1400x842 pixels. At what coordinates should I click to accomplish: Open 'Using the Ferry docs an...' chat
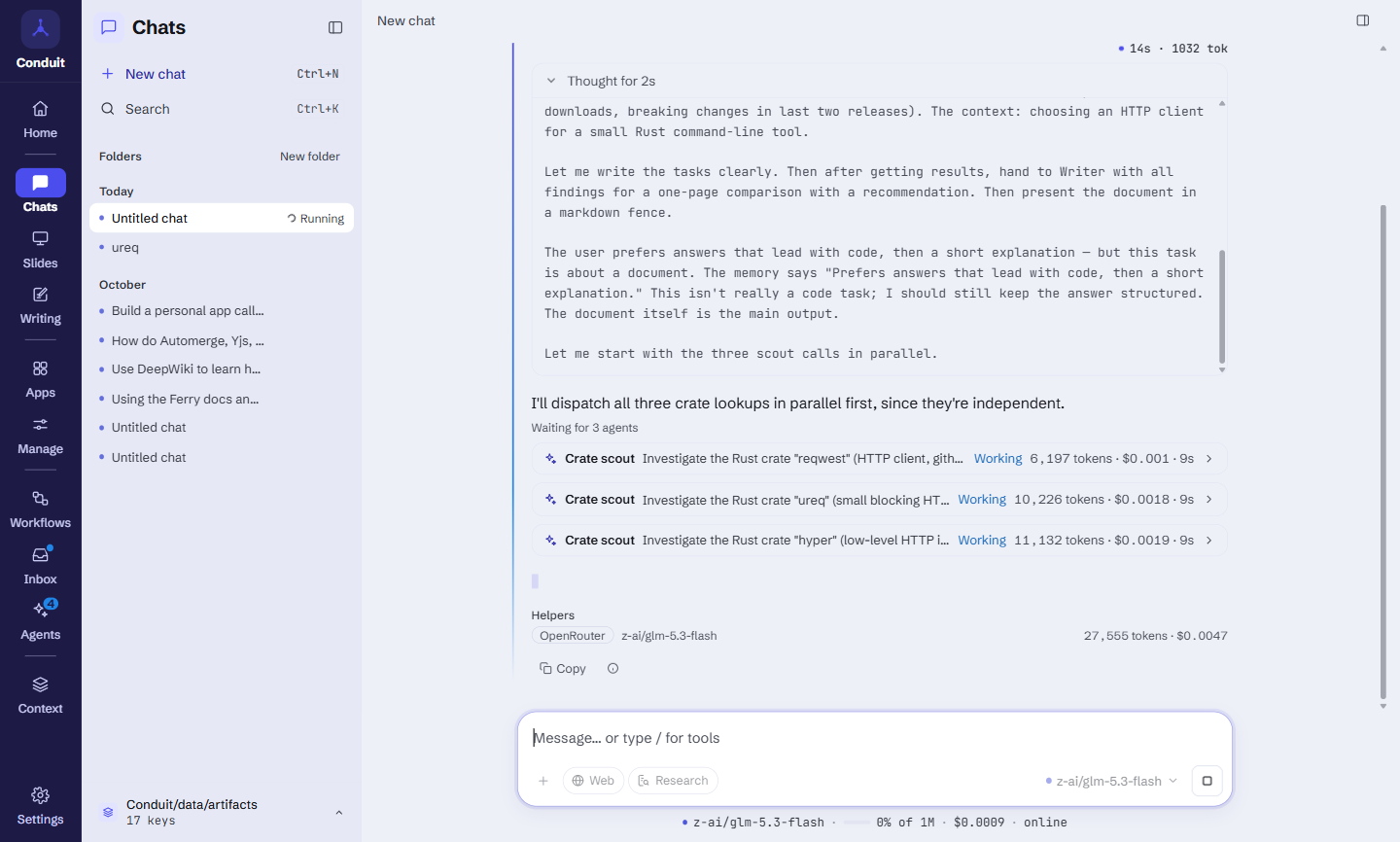(x=222, y=399)
